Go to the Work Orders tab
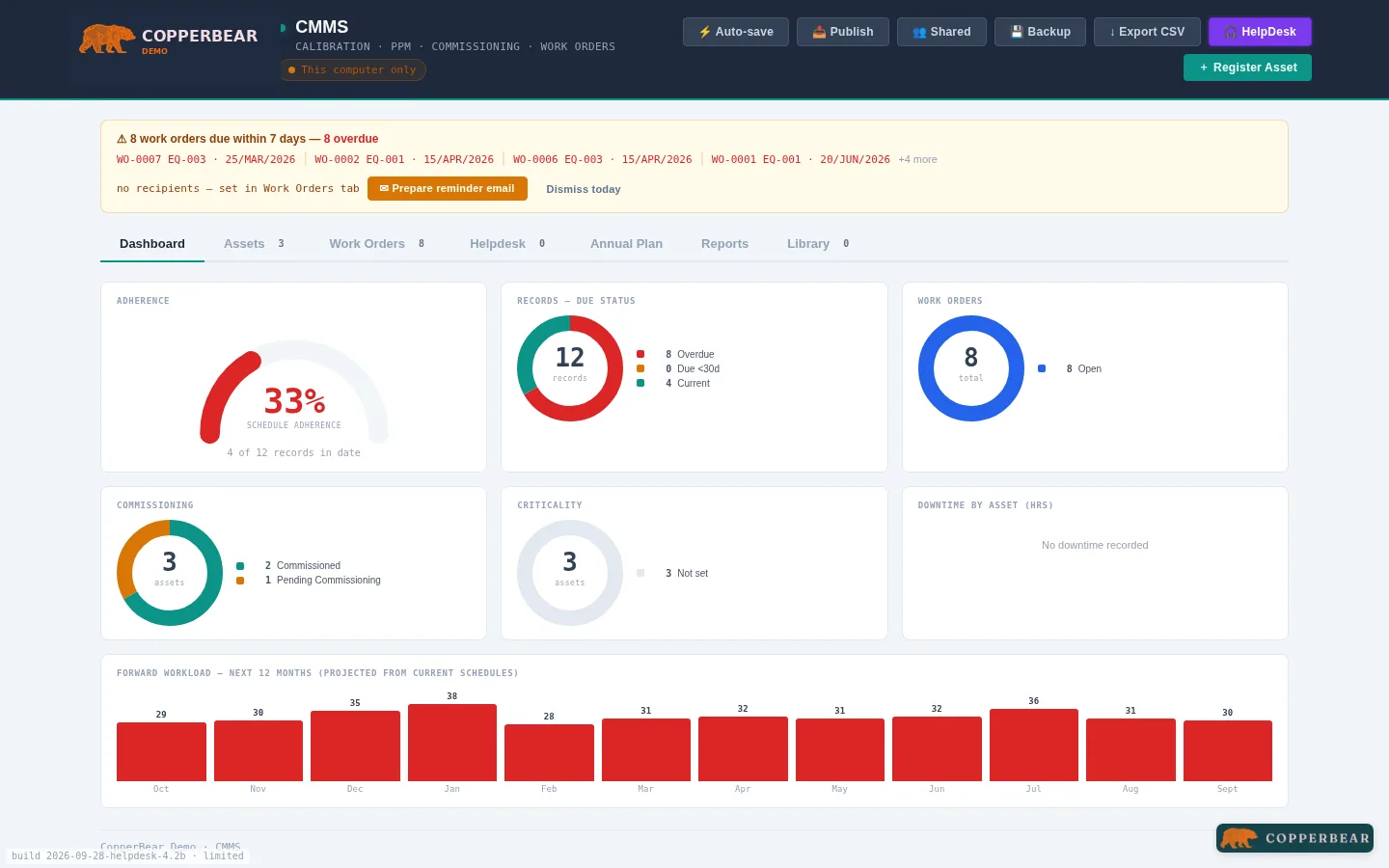This screenshot has width=1389, height=868. point(377,244)
